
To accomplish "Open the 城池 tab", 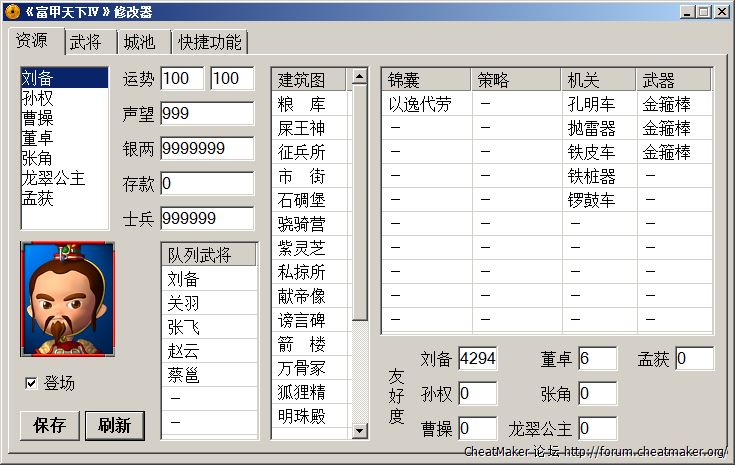I will coord(139,42).
